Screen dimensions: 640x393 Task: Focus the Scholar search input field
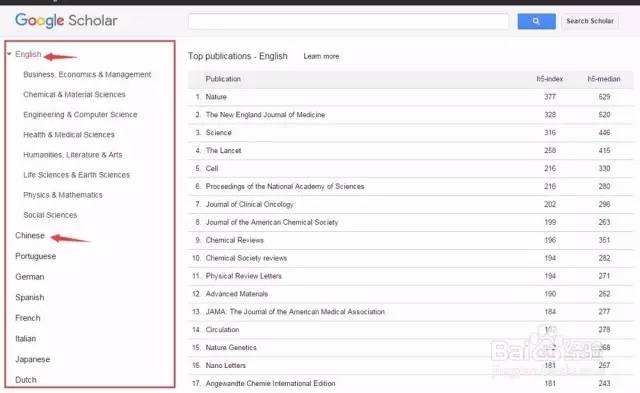(x=348, y=21)
